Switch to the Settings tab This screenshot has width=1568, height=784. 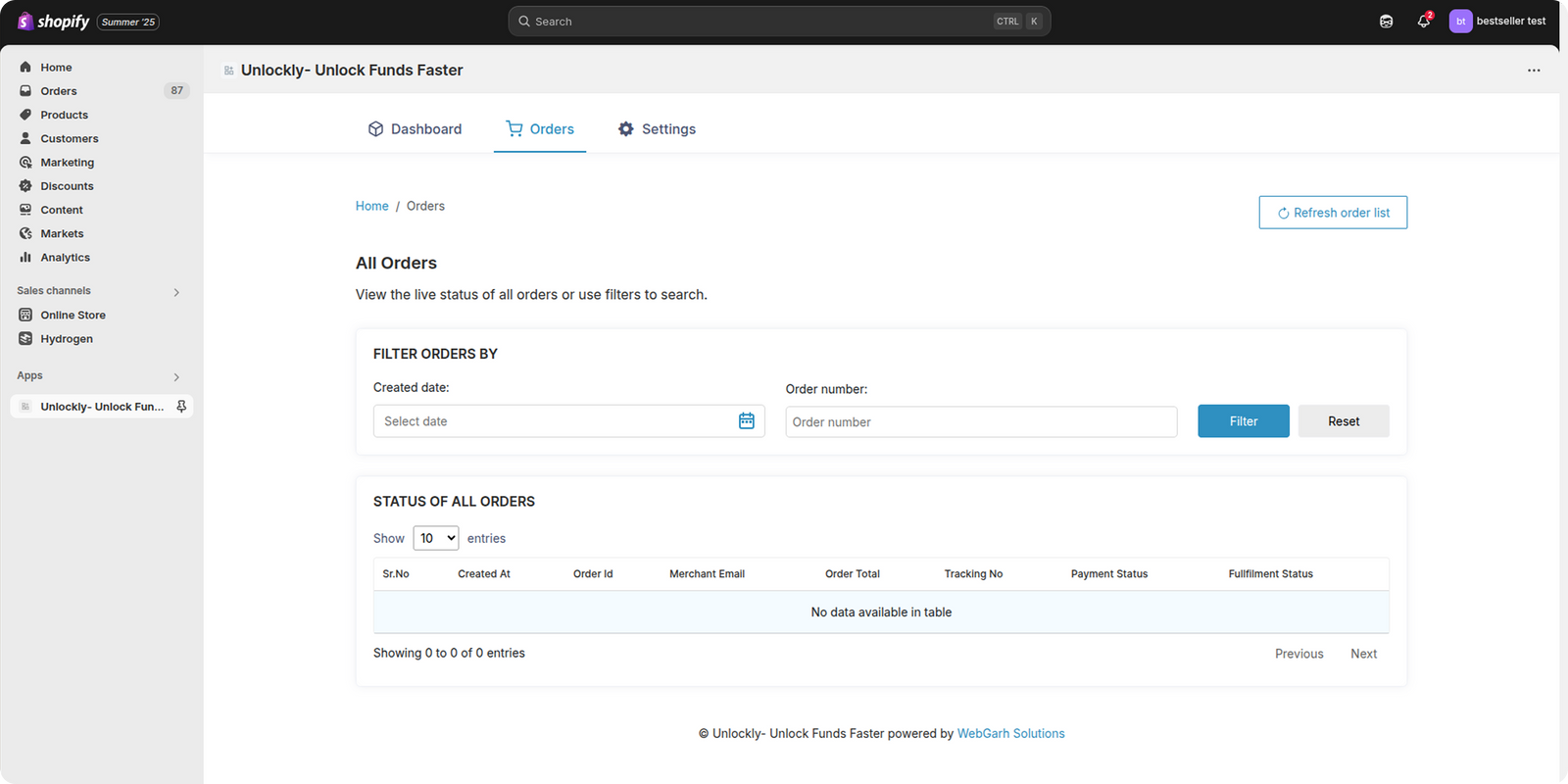coord(657,129)
